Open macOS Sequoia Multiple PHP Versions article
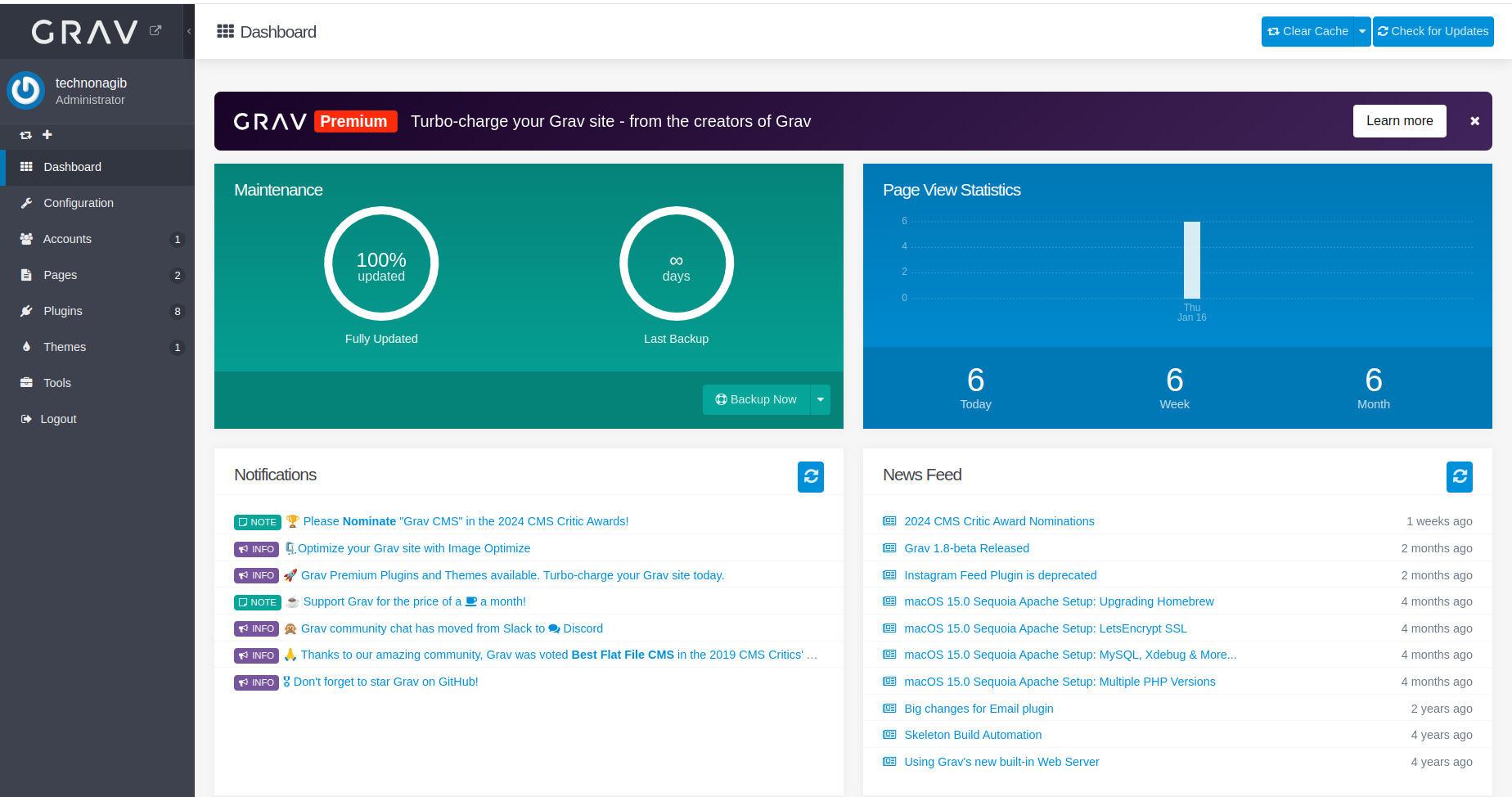 click(x=1060, y=682)
